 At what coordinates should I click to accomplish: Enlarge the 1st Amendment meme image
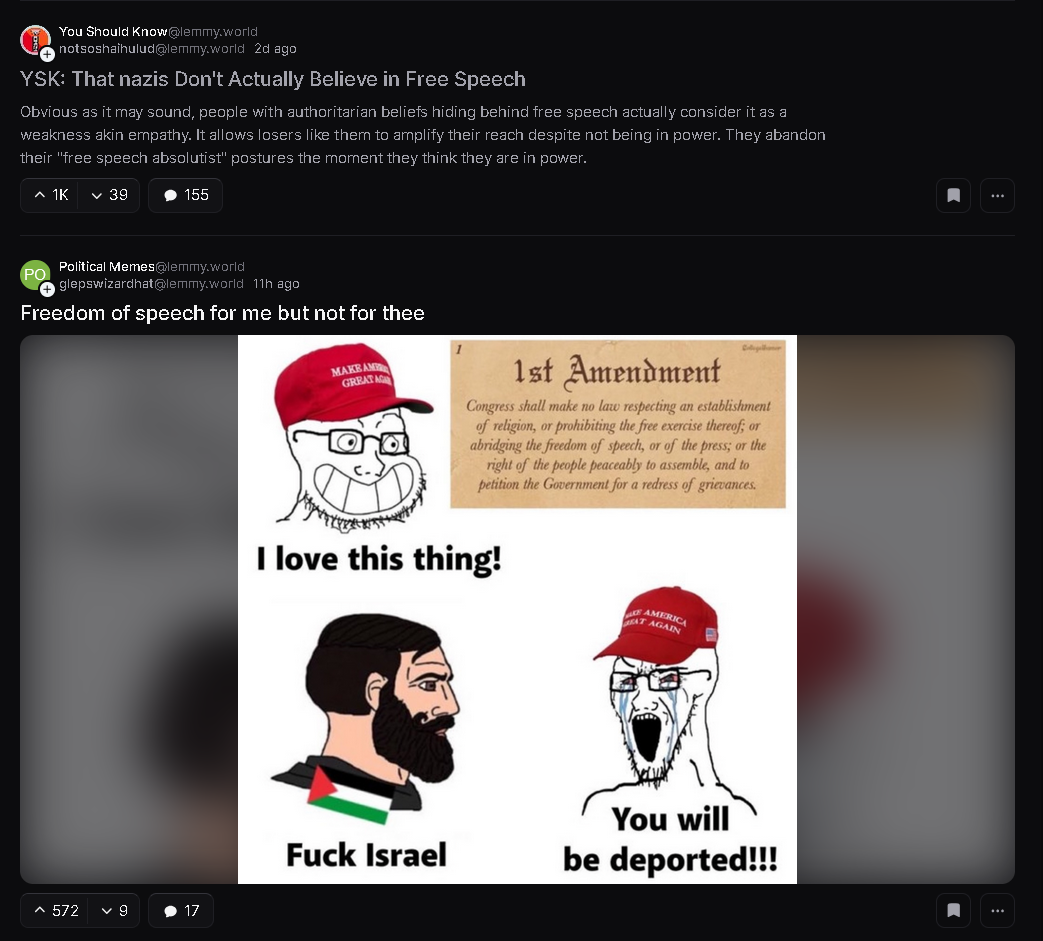pyautogui.click(x=517, y=609)
